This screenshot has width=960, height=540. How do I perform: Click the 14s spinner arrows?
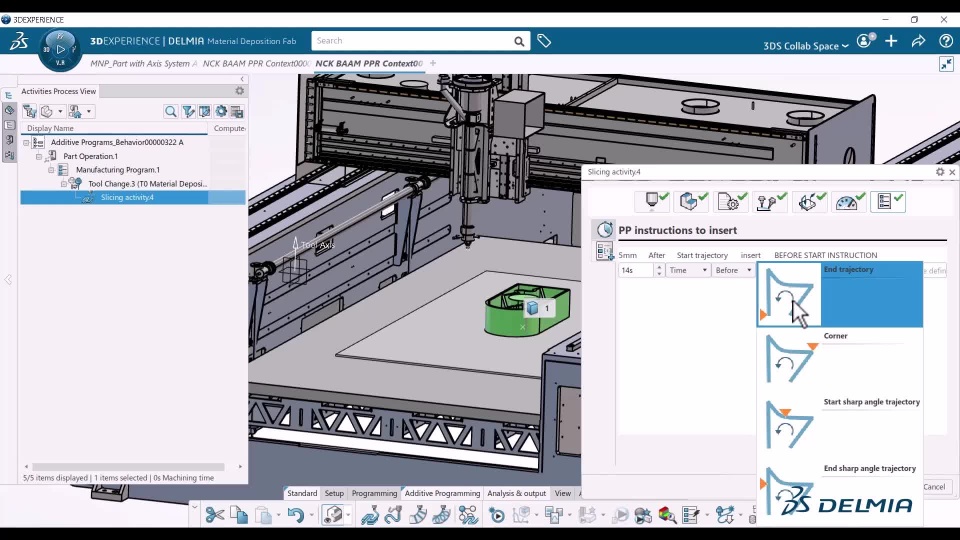point(659,270)
